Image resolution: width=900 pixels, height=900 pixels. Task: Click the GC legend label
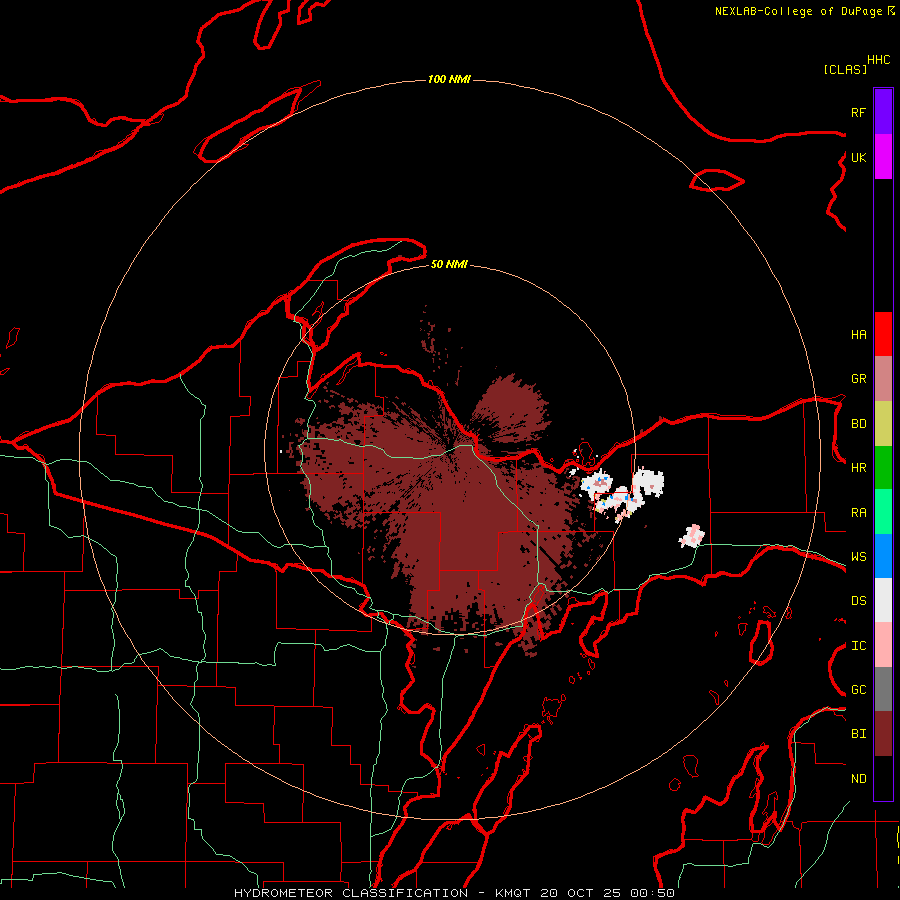click(859, 690)
